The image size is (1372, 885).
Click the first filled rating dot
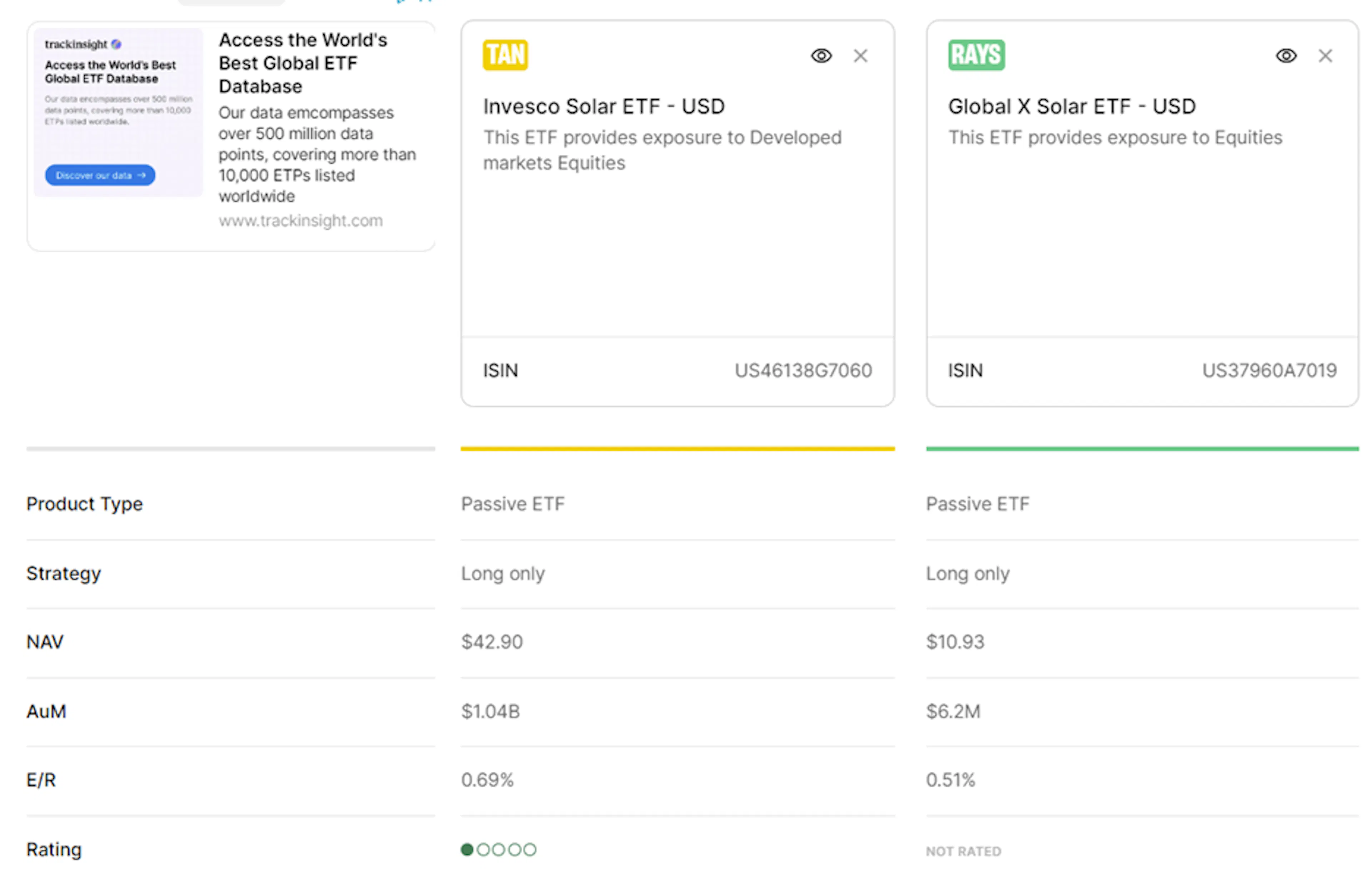[467, 849]
